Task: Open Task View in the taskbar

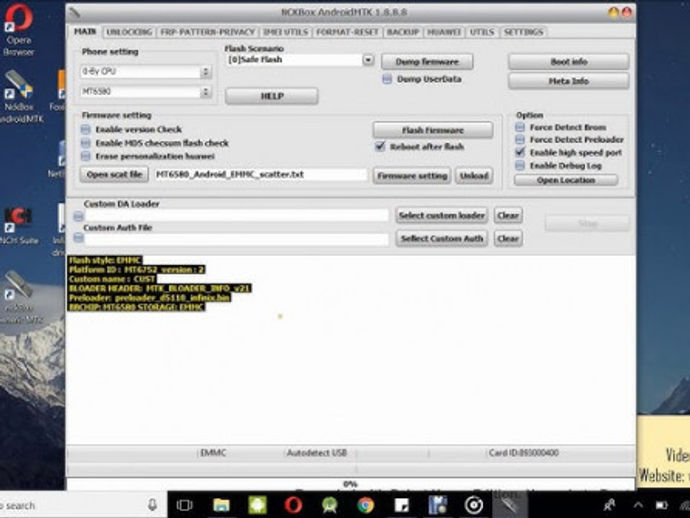Action: [184, 505]
